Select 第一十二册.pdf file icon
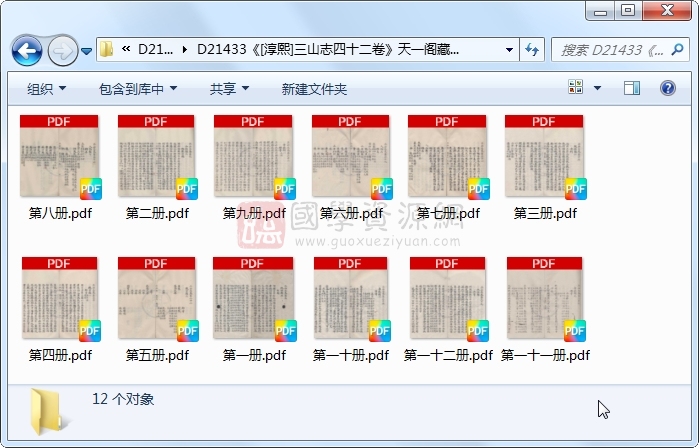Image resolution: width=699 pixels, height=448 pixels. (x=448, y=299)
